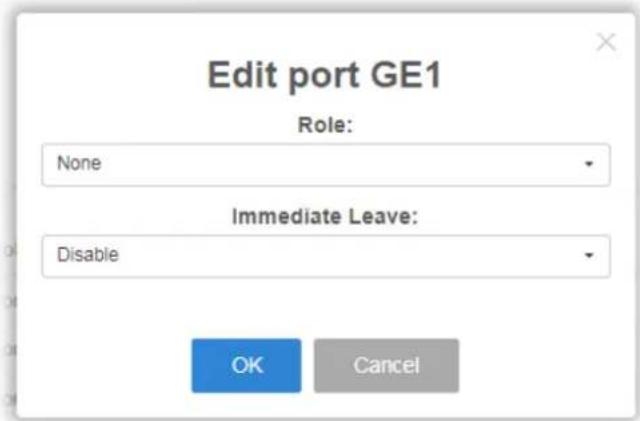Click the 'Edit port GE1' title
Viewport: 640px width, 421px height.
[x=324, y=75]
